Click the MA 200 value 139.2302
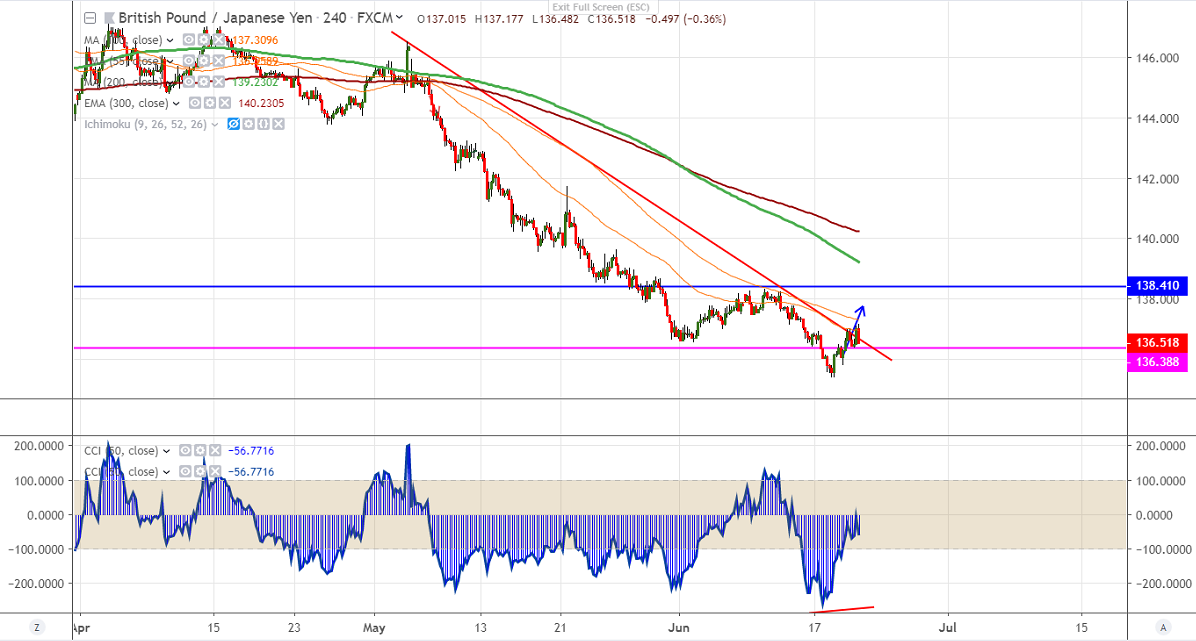This screenshot has width=1196, height=641. (x=255, y=82)
